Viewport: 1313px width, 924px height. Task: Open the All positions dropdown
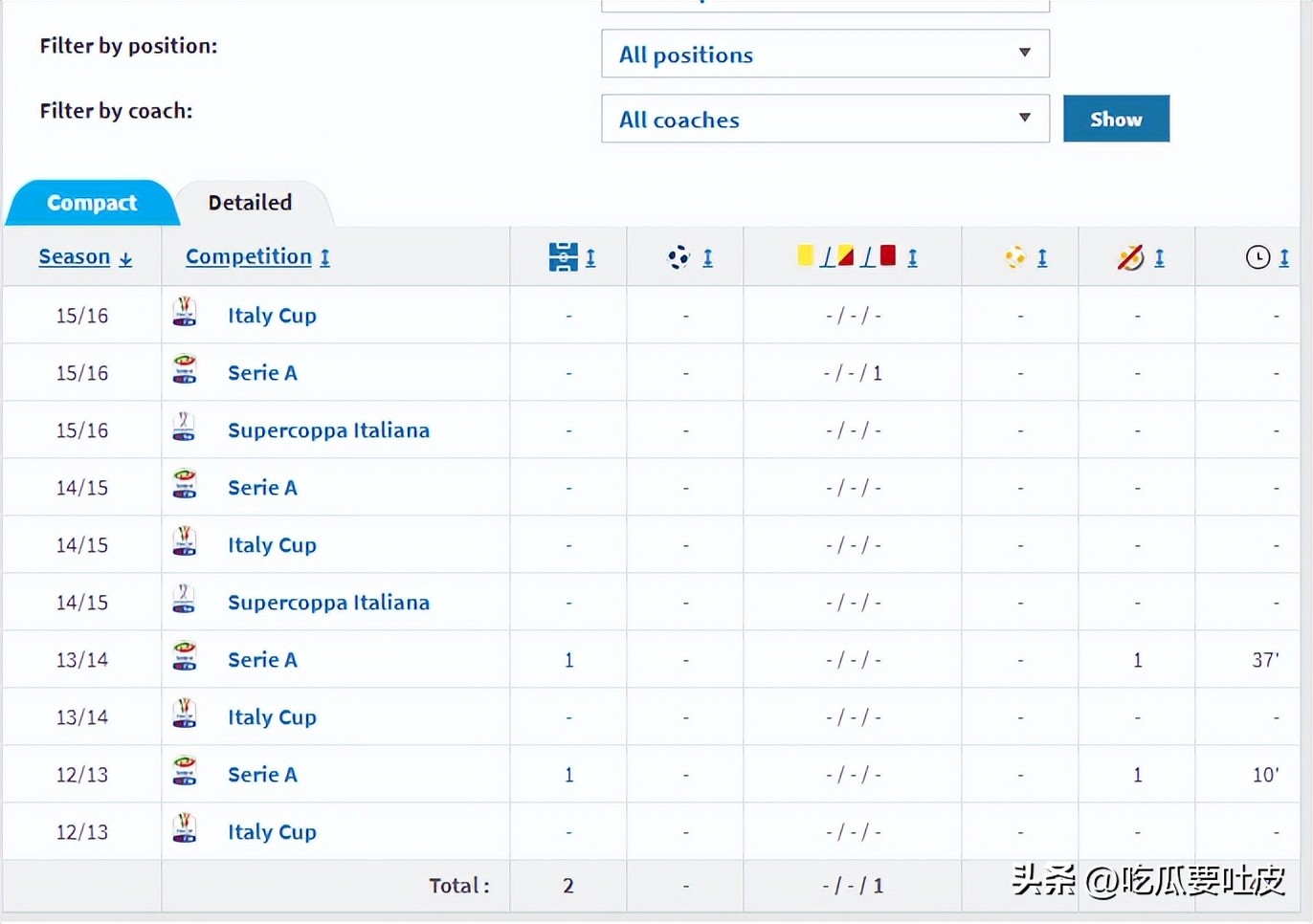point(824,55)
